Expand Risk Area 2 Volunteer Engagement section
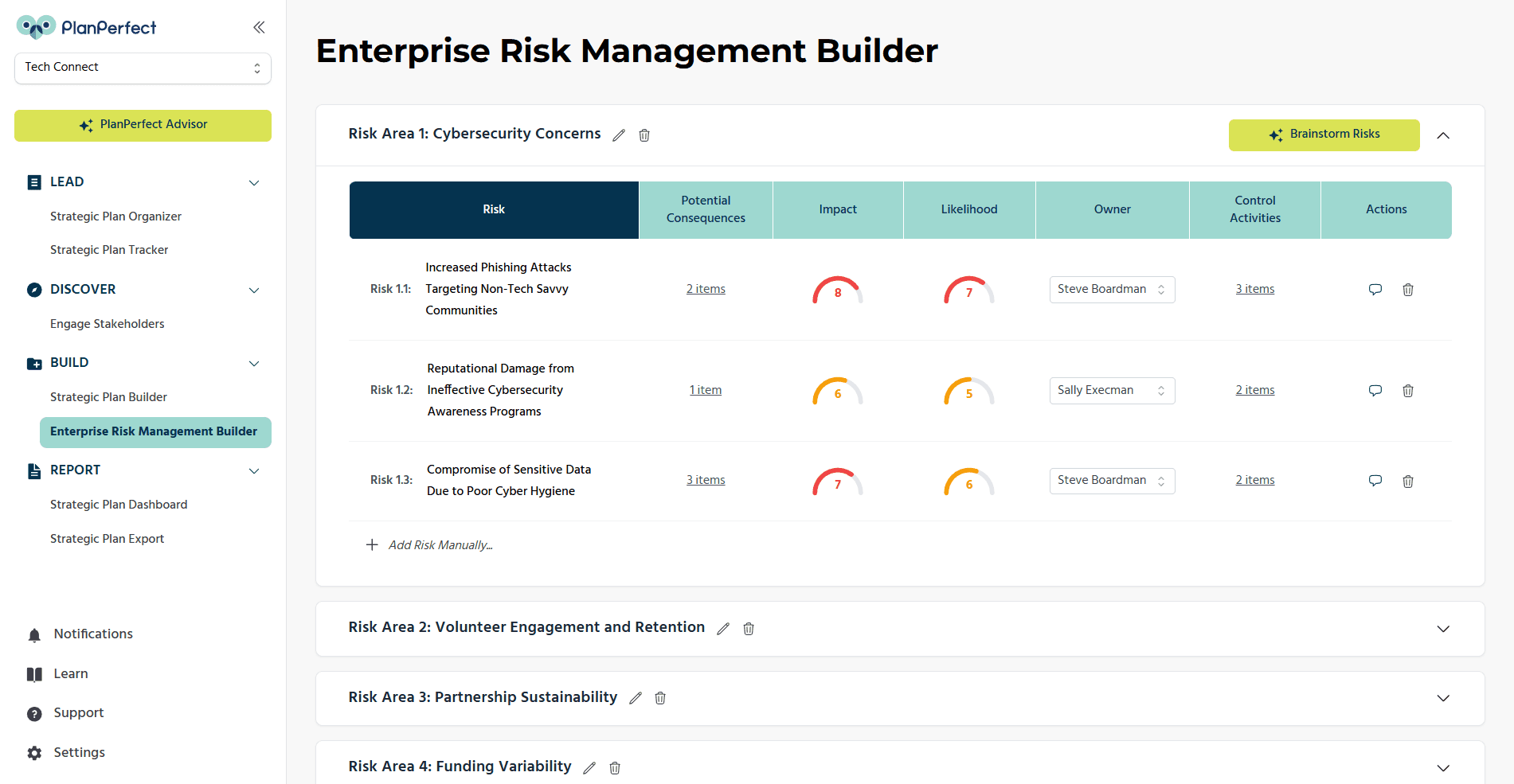 click(1443, 629)
